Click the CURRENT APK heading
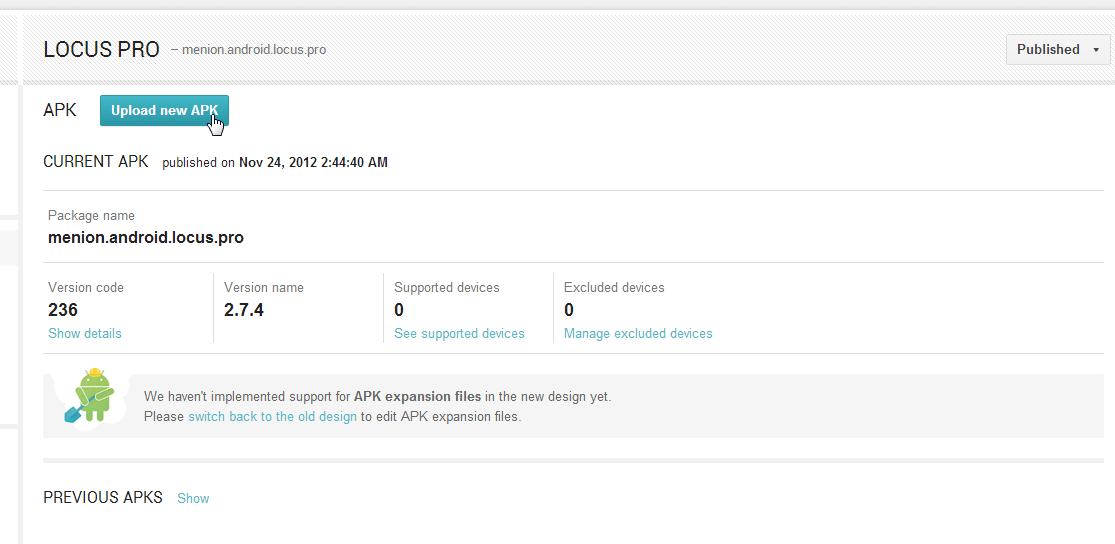This screenshot has height=544, width=1115. (96, 162)
